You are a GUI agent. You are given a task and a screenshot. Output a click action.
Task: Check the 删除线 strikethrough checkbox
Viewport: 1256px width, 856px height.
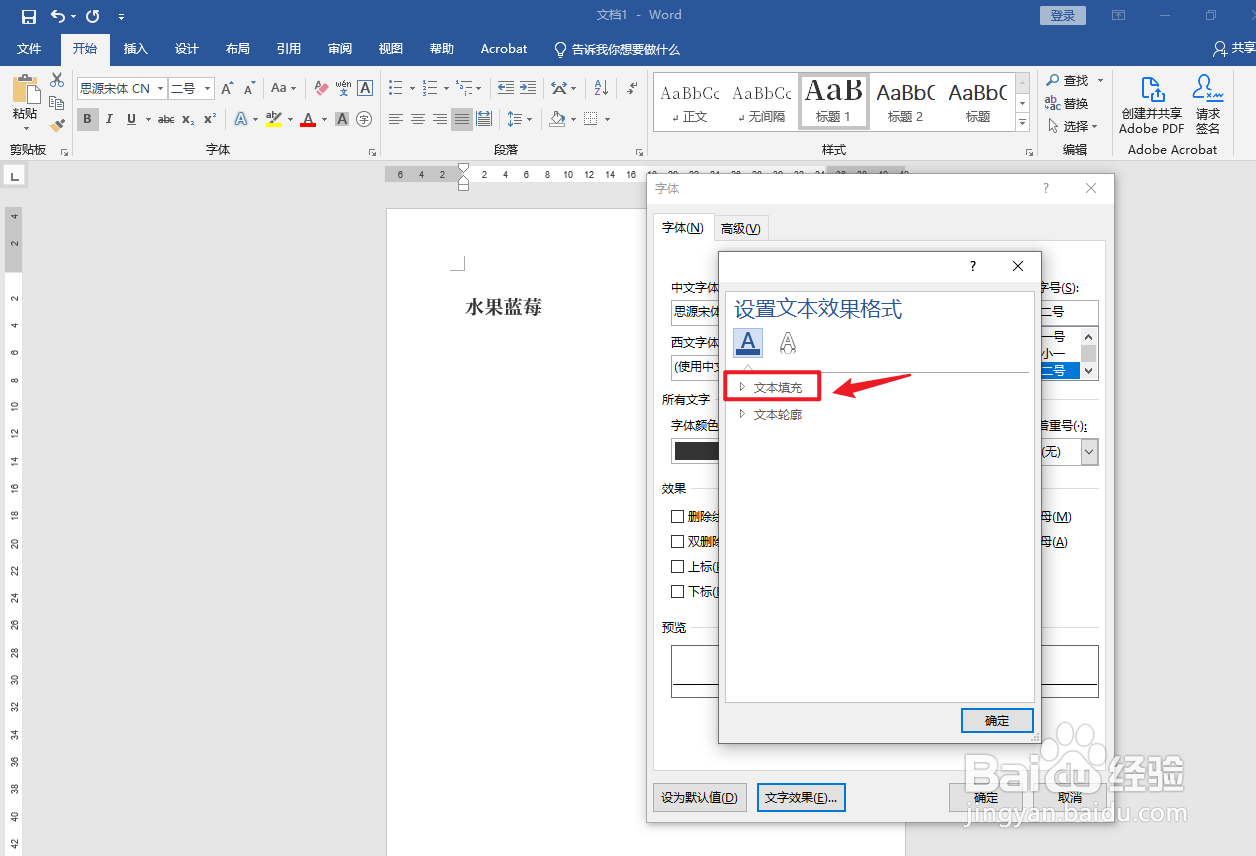pos(677,516)
